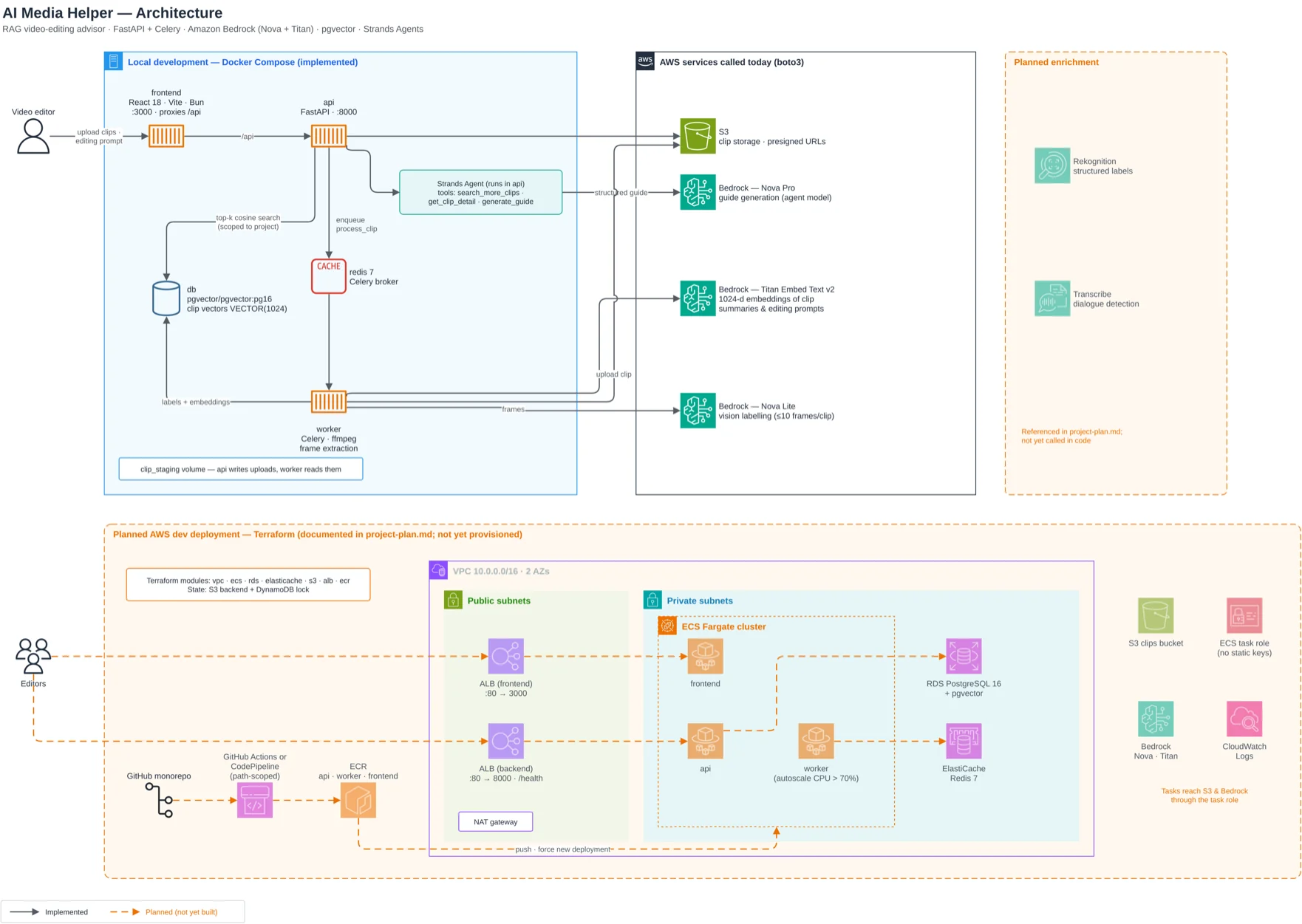1302x924 pixels.
Task: Select the Editors group icon
Action: [33, 656]
